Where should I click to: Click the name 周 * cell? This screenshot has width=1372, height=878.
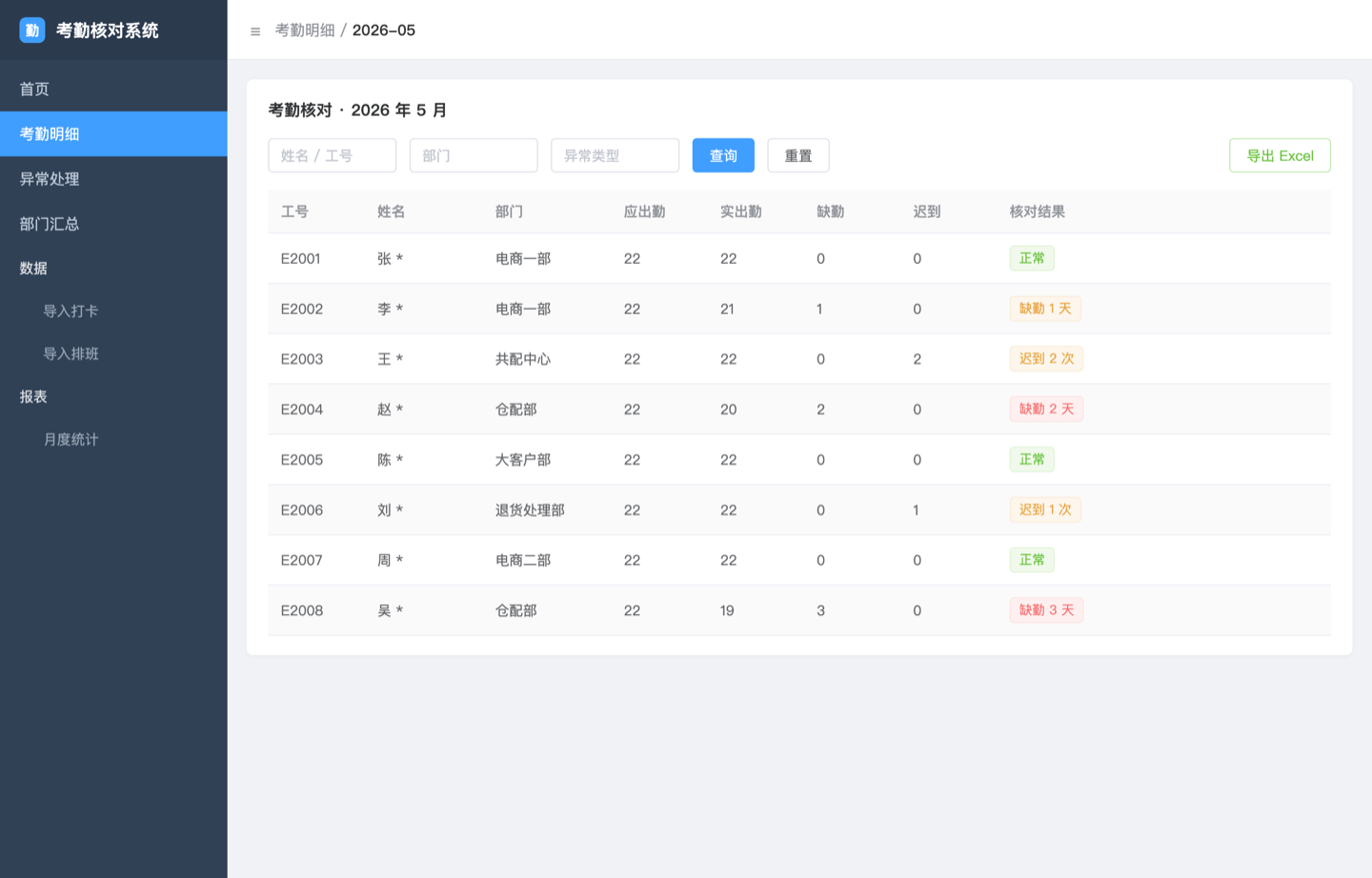(391, 561)
